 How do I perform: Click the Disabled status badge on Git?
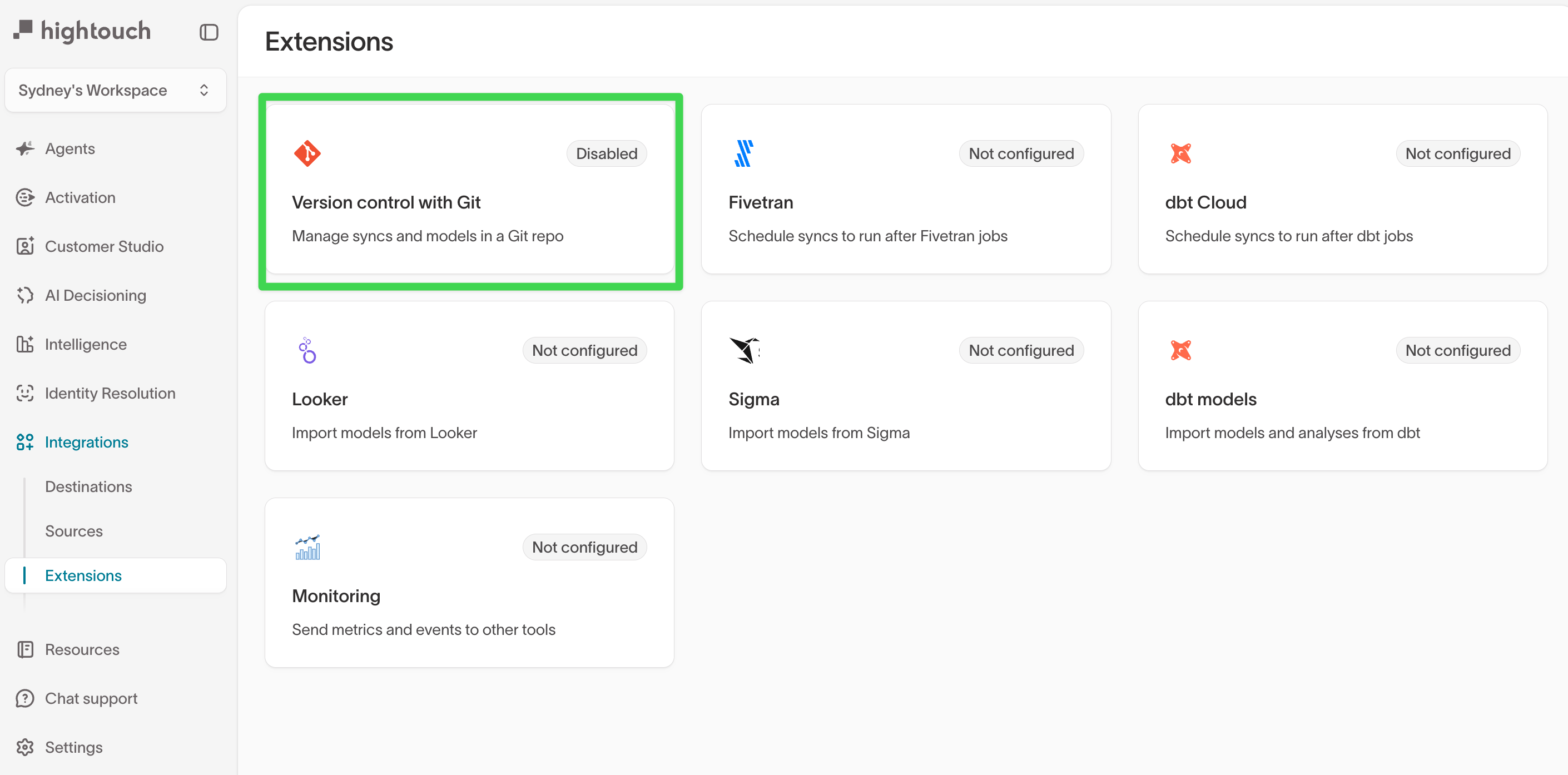coord(606,153)
